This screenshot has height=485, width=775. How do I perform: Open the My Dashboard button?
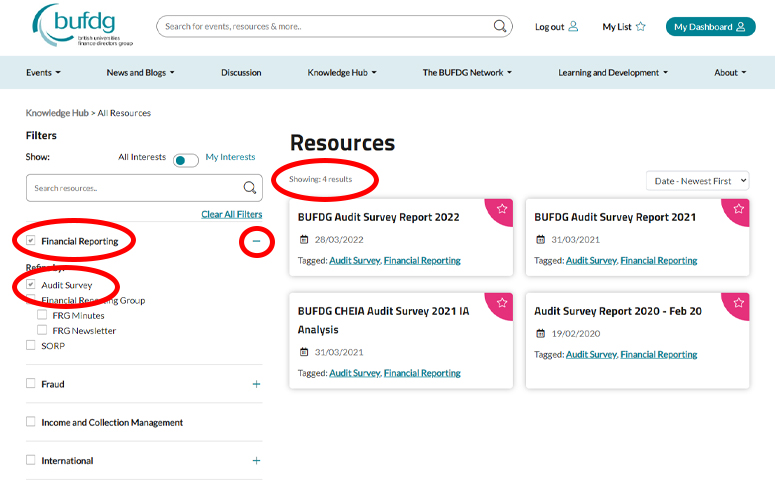click(x=710, y=27)
